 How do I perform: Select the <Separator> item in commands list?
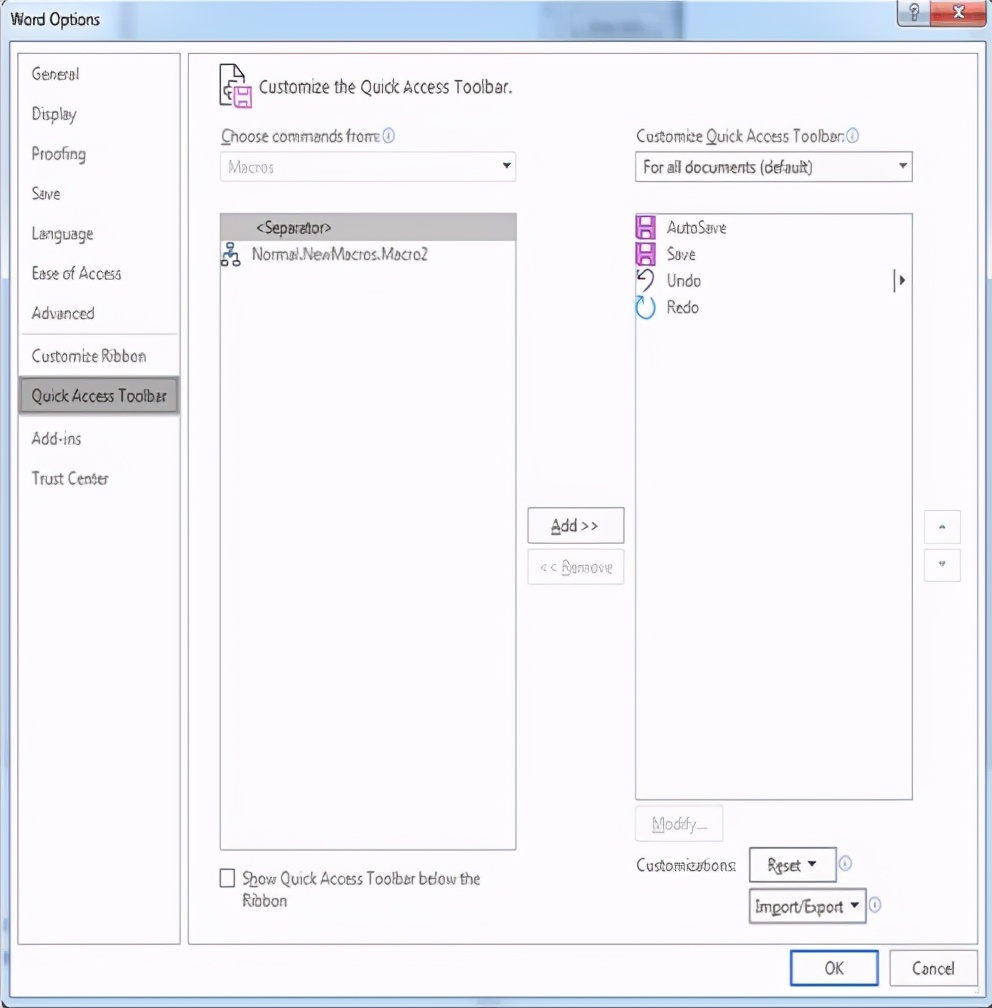pyautogui.click(x=368, y=228)
